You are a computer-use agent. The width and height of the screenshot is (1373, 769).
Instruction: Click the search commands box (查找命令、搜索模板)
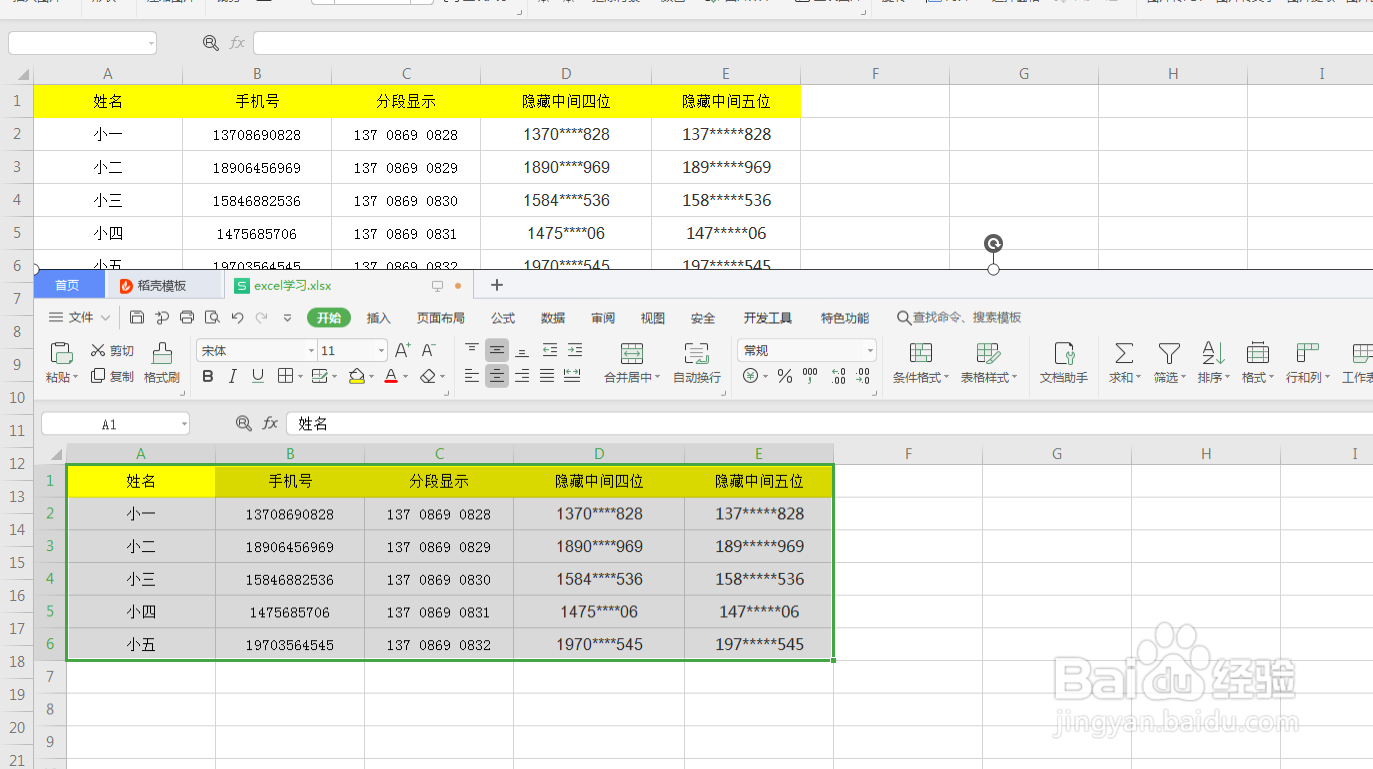point(959,318)
